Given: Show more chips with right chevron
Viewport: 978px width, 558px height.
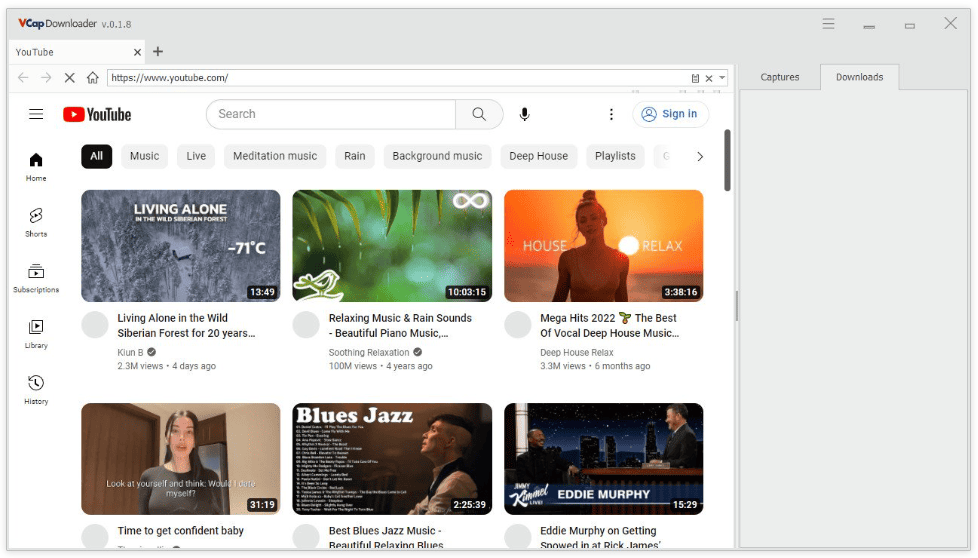Looking at the screenshot, I should (700, 156).
